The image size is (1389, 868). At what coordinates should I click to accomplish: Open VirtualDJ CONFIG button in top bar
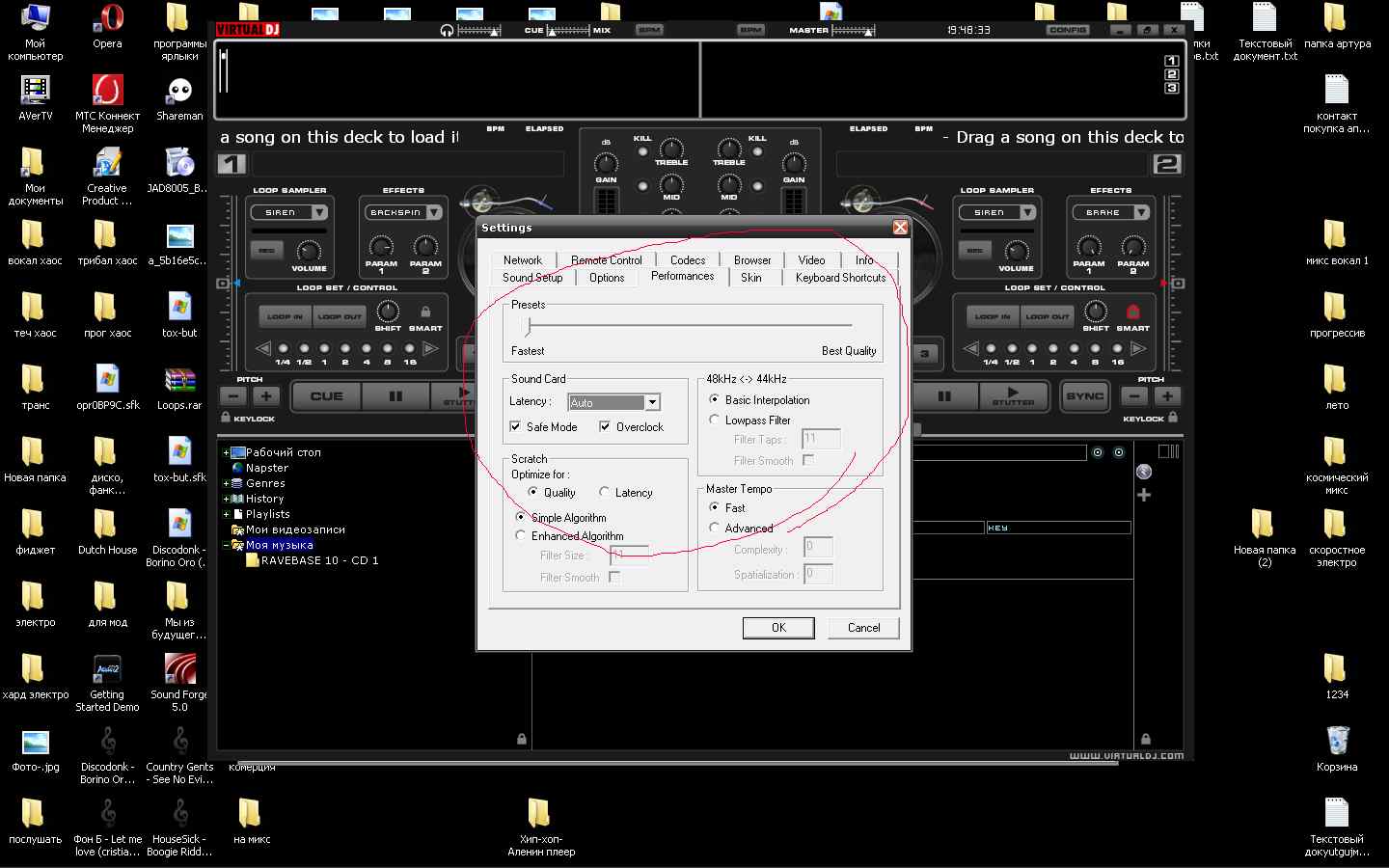click(1068, 30)
